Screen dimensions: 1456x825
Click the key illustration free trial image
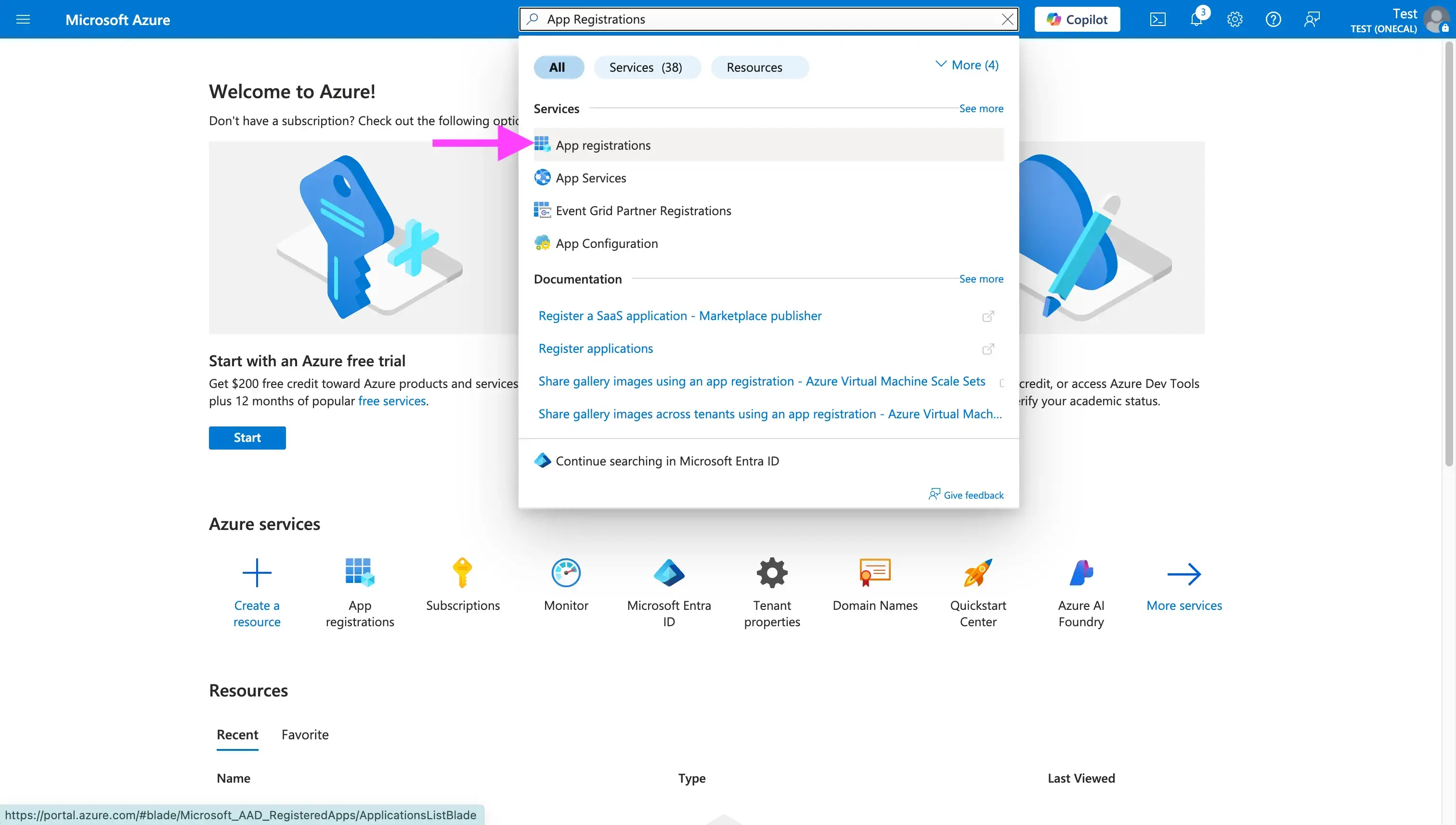tap(364, 237)
